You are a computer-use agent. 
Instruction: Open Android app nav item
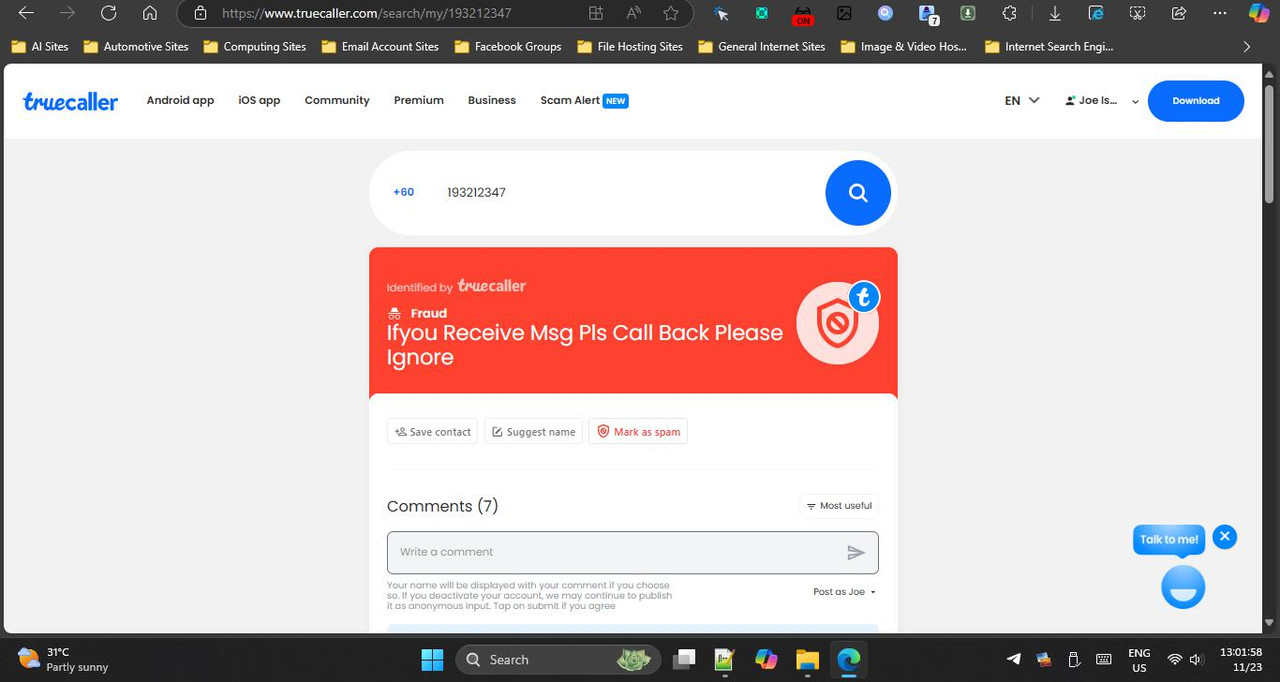(180, 101)
